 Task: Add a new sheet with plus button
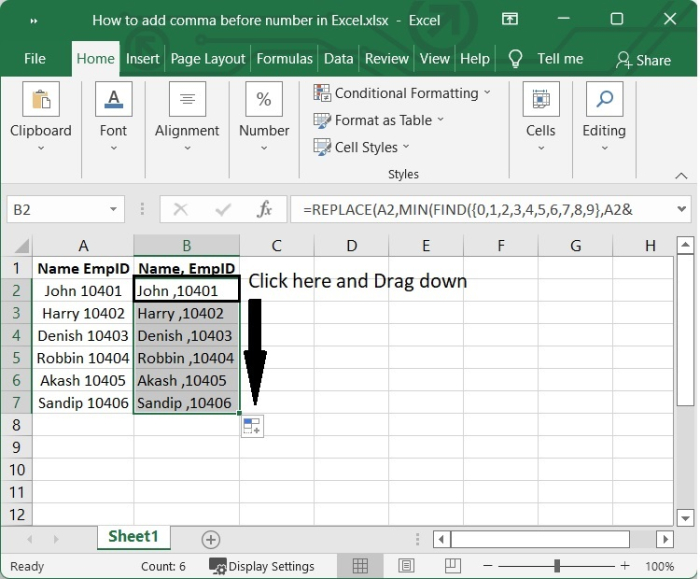[x=210, y=539]
